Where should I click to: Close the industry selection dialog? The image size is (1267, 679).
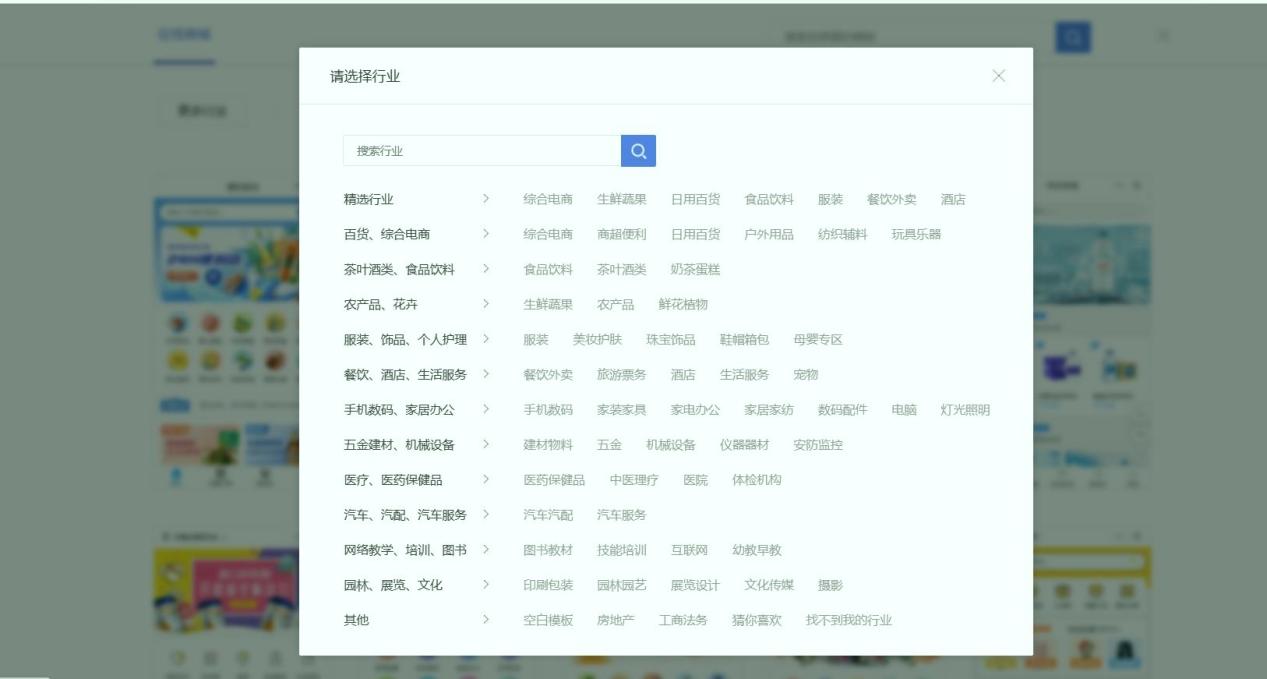pos(998,76)
